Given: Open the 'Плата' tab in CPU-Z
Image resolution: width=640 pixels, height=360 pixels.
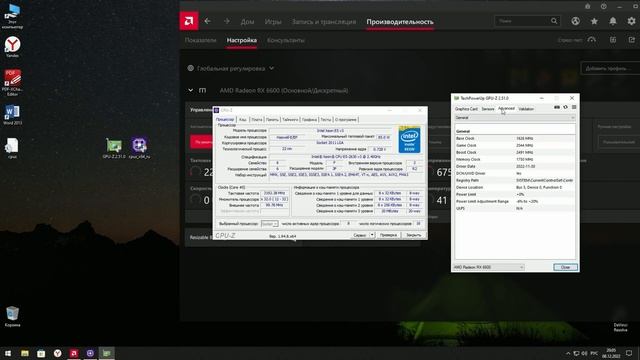Looking at the screenshot, I should coord(257,120).
